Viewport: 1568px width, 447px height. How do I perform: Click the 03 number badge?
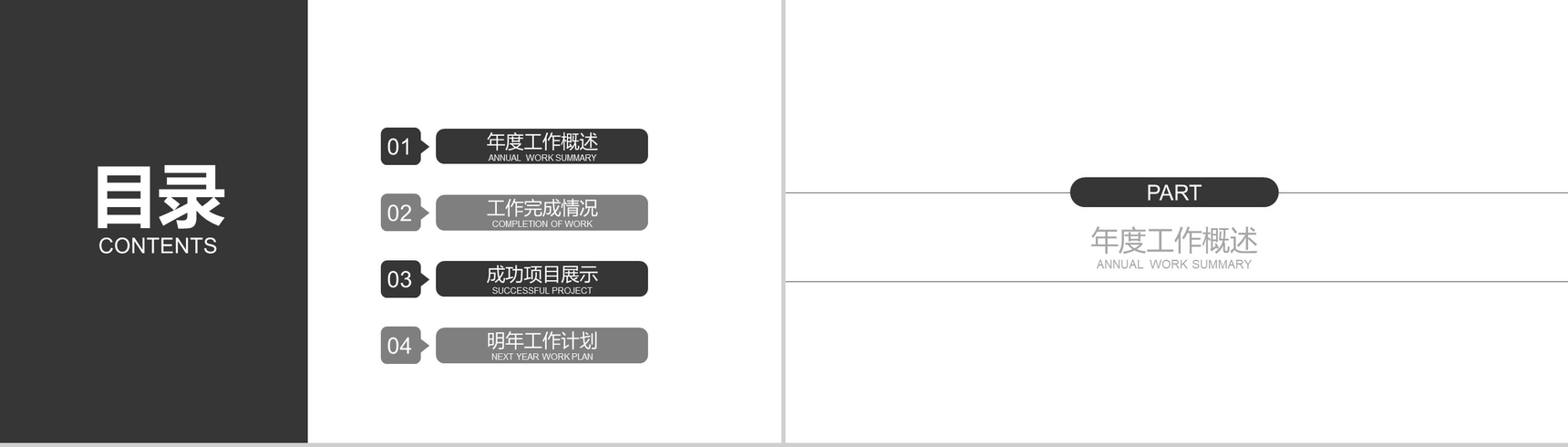(x=400, y=279)
